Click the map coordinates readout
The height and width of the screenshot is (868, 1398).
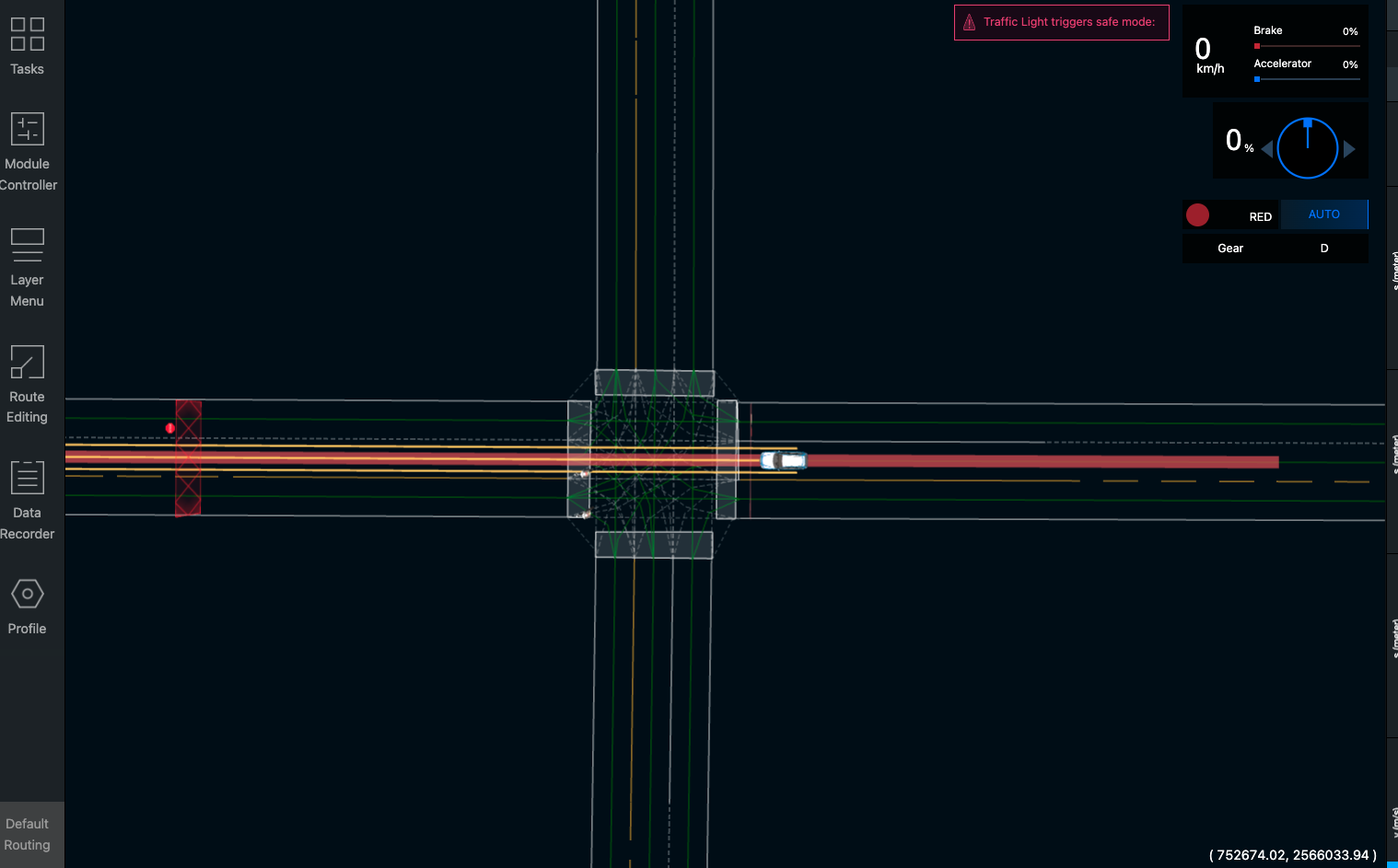pos(1293,855)
